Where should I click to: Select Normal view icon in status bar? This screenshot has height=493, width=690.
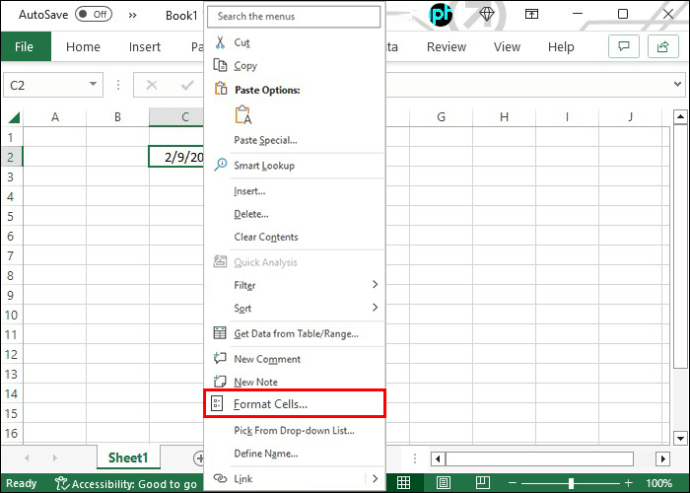[x=403, y=483]
